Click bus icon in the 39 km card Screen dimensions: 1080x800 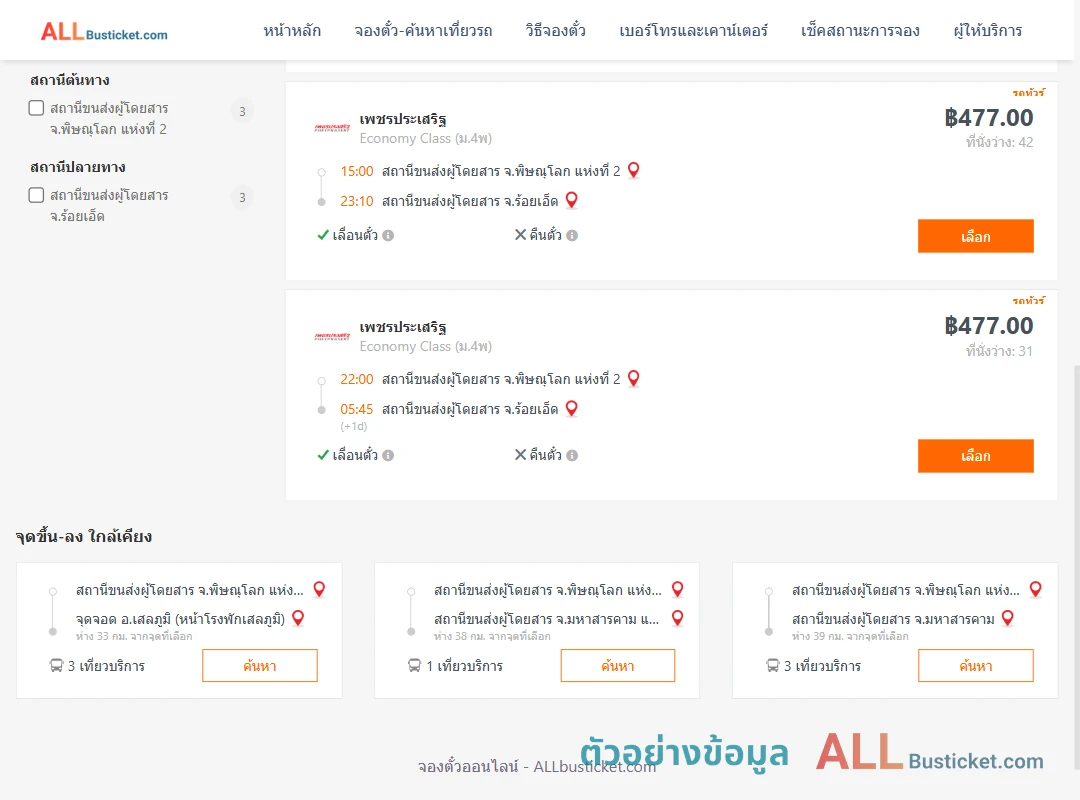(773, 666)
